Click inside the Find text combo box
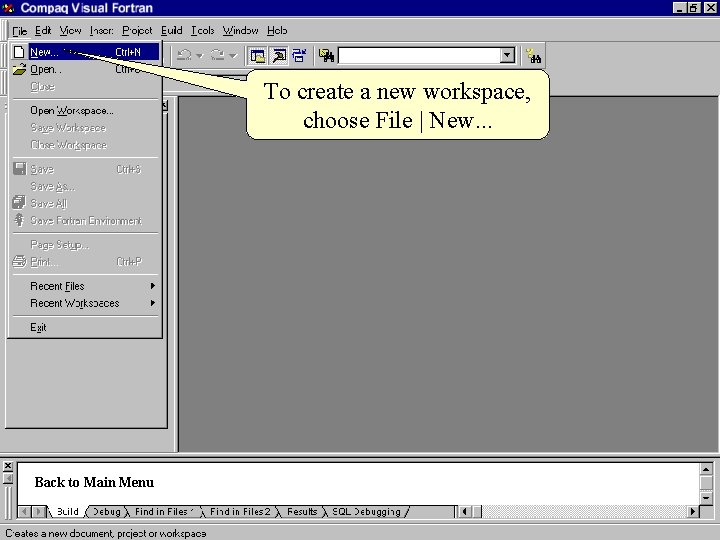The image size is (720, 540). [419, 56]
